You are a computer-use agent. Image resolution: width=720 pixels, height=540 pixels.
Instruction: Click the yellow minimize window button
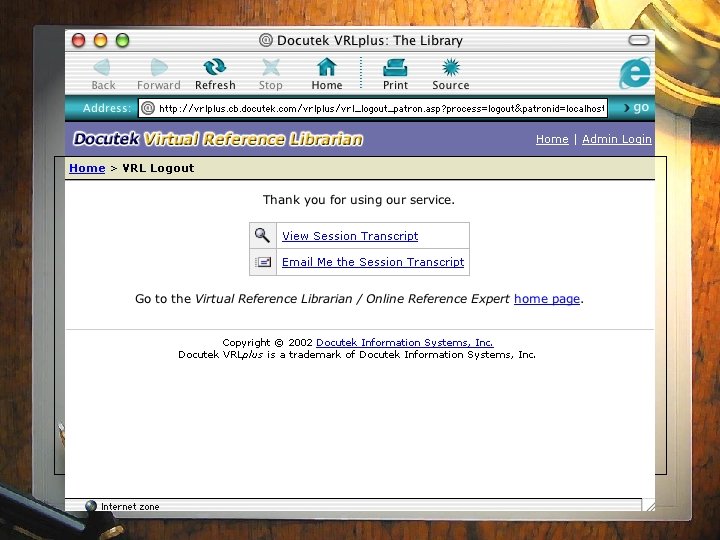coord(101,40)
